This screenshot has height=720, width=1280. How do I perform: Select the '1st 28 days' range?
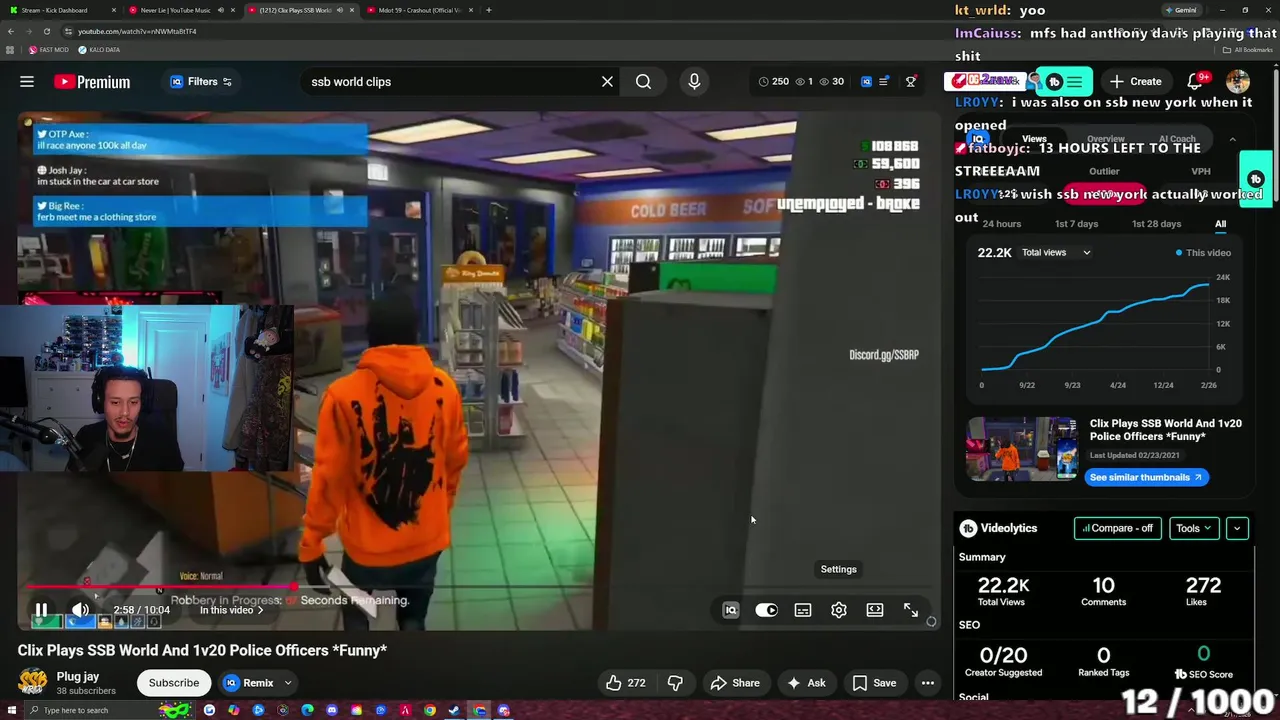[1156, 224]
